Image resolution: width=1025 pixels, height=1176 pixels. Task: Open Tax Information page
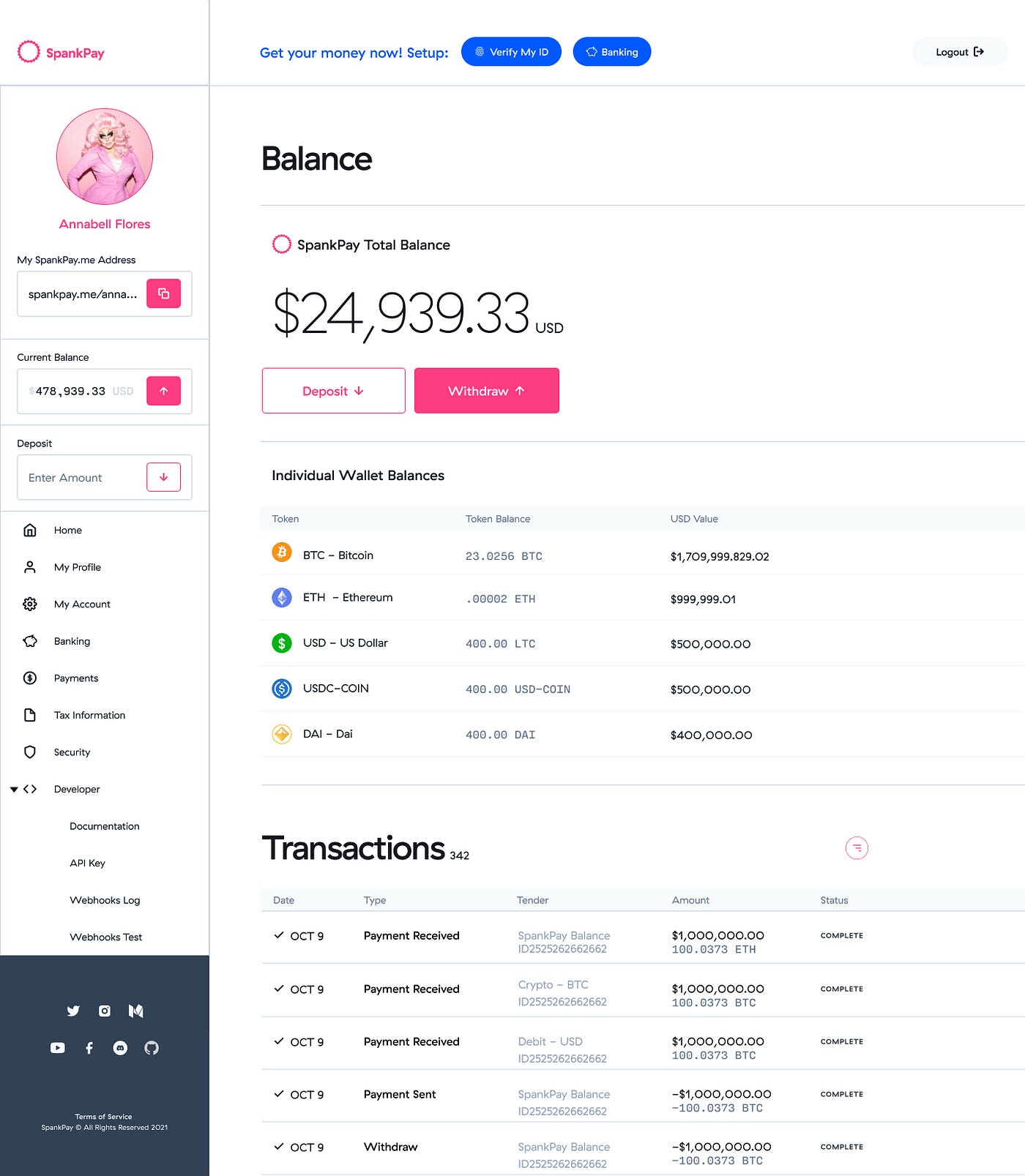pyautogui.click(x=89, y=715)
